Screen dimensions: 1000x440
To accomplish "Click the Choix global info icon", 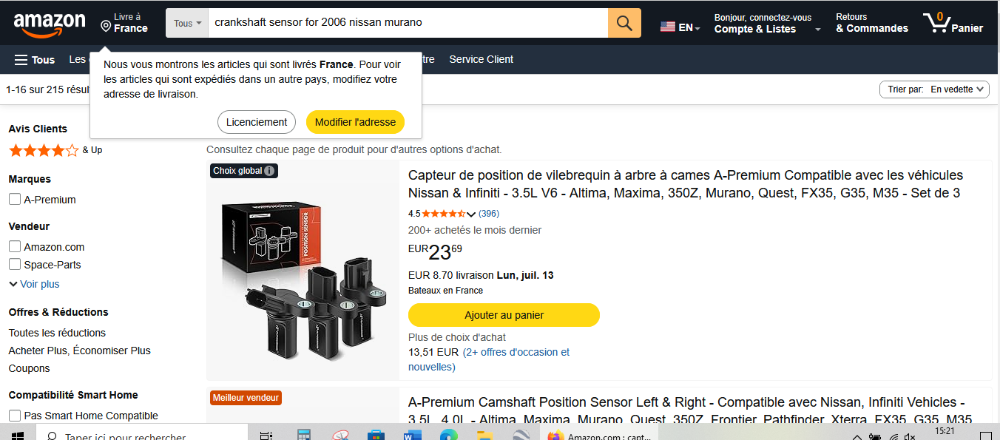I will coord(269,171).
